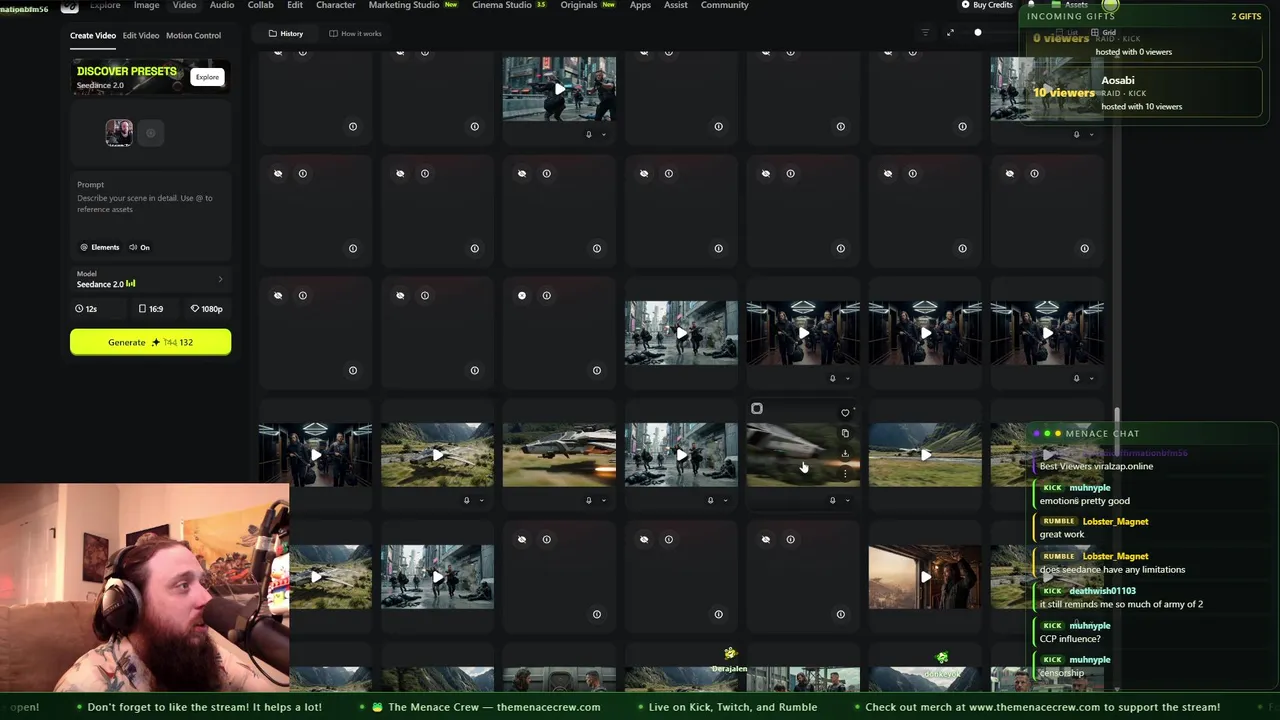Image resolution: width=1280 pixels, height=720 pixels.
Task: Click the Buy Credits button
Action: [x=987, y=5]
